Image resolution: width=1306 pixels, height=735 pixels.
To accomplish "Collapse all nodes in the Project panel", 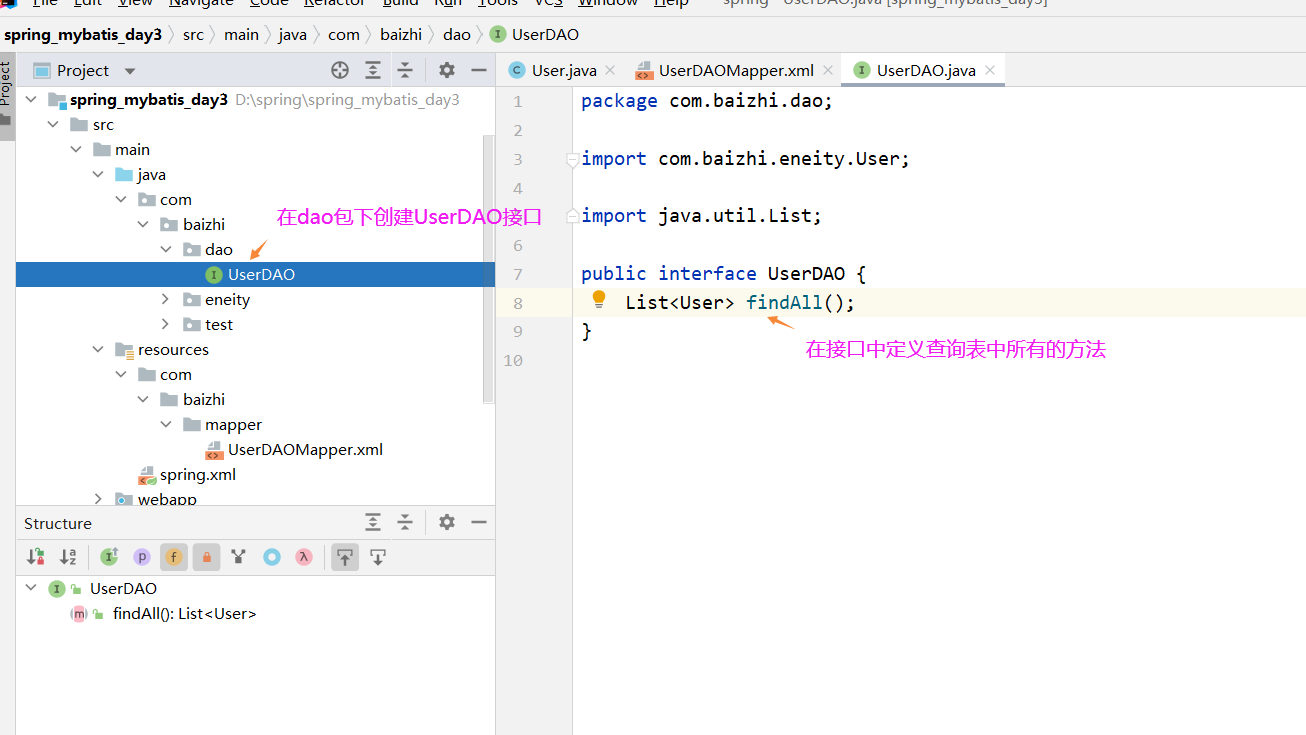I will click(x=405, y=70).
